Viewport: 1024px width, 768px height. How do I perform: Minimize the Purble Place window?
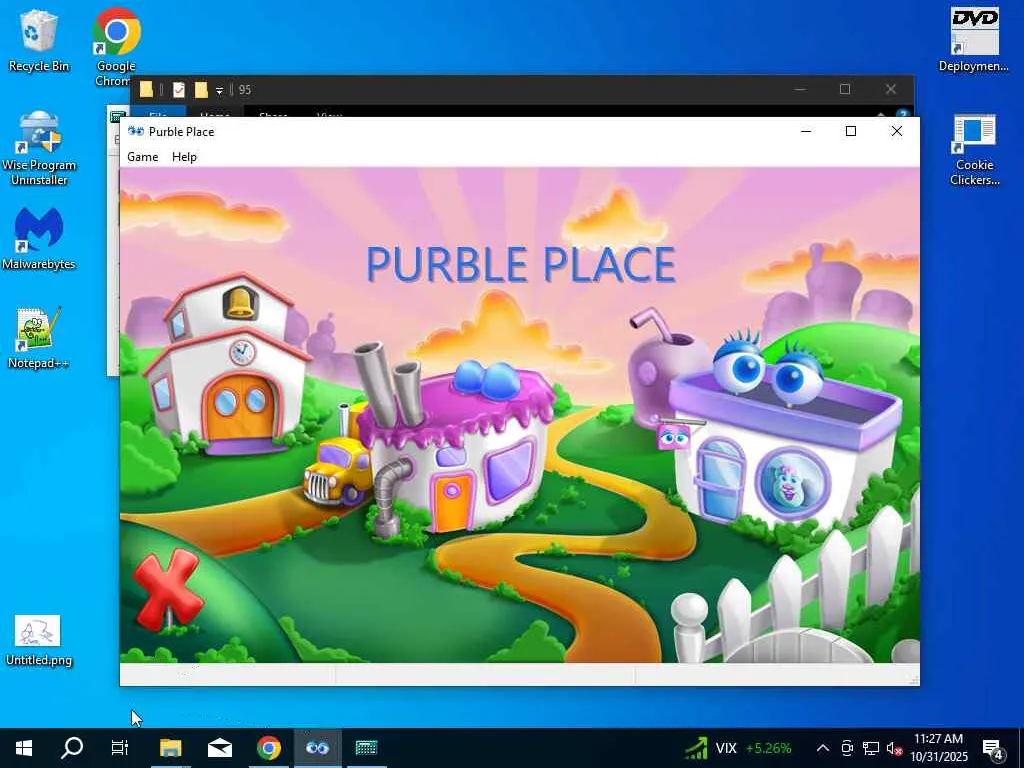(x=806, y=131)
